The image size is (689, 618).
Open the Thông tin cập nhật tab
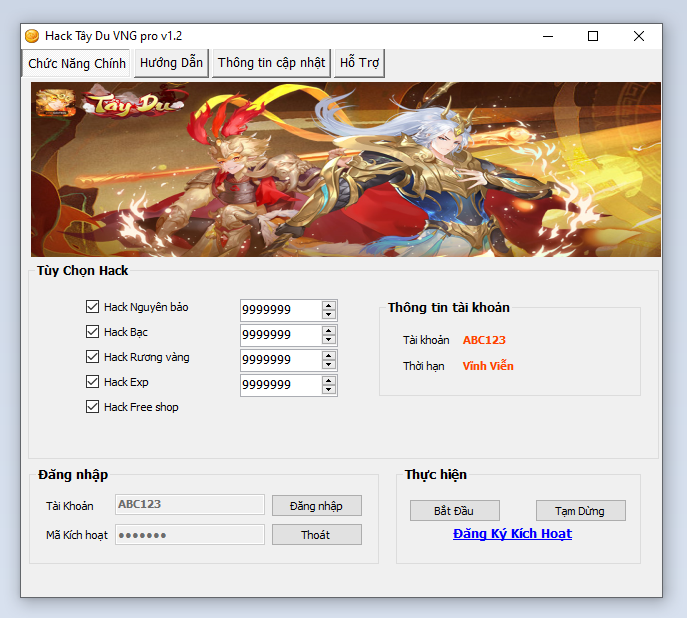click(271, 63)
